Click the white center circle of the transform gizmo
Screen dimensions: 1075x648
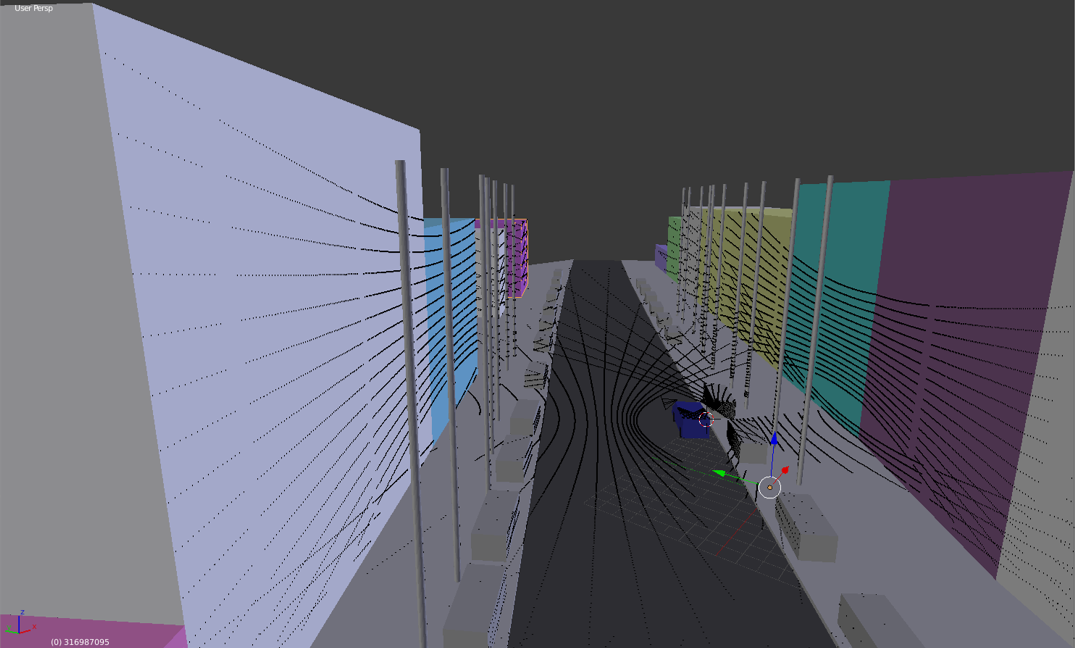point(770,487)
